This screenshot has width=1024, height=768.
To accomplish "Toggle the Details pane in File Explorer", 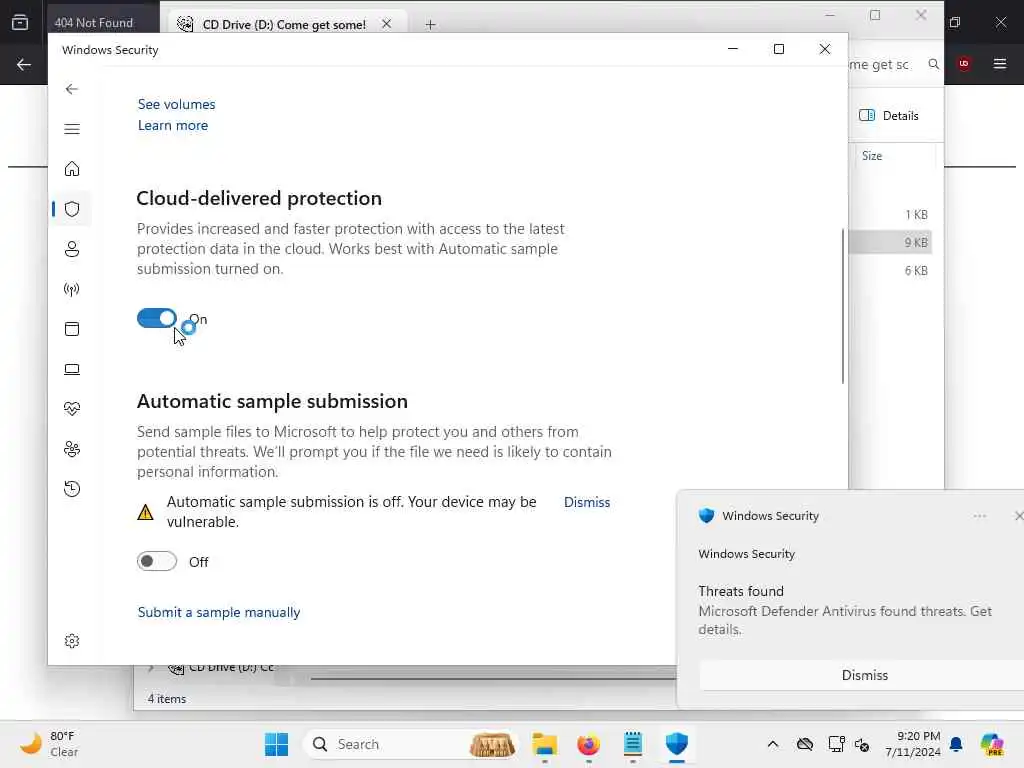I will point(889,116).
